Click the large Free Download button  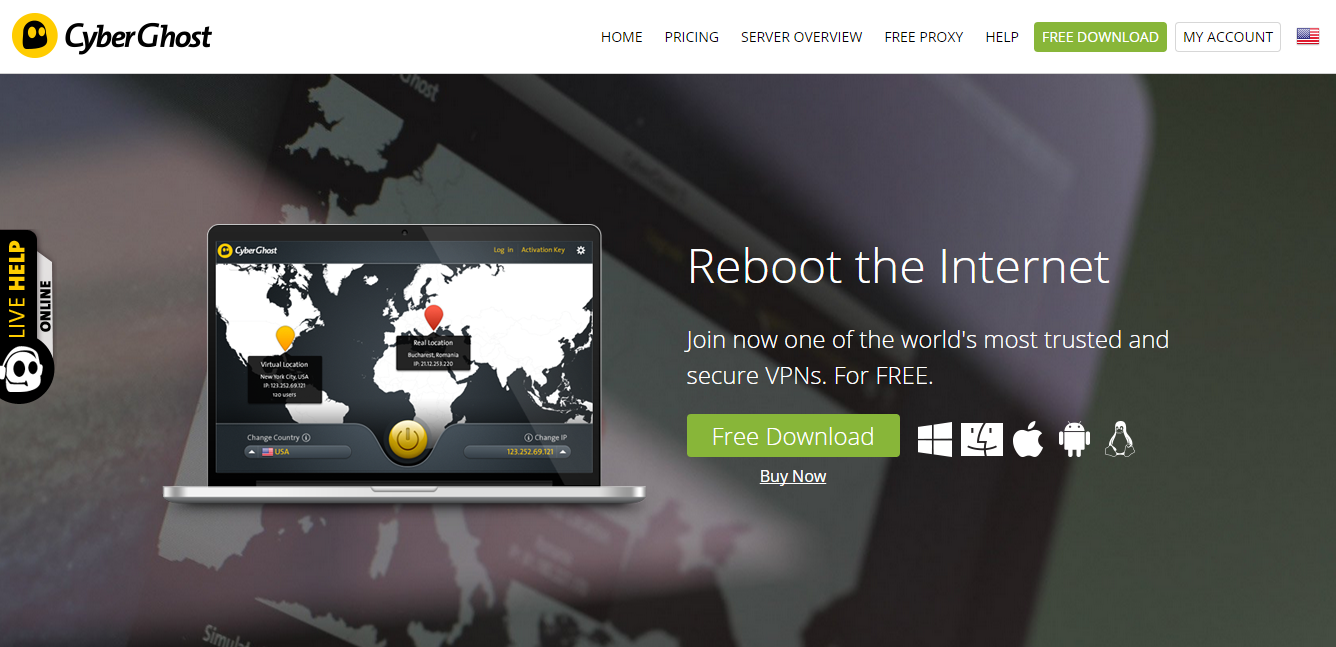pos(793,436)
